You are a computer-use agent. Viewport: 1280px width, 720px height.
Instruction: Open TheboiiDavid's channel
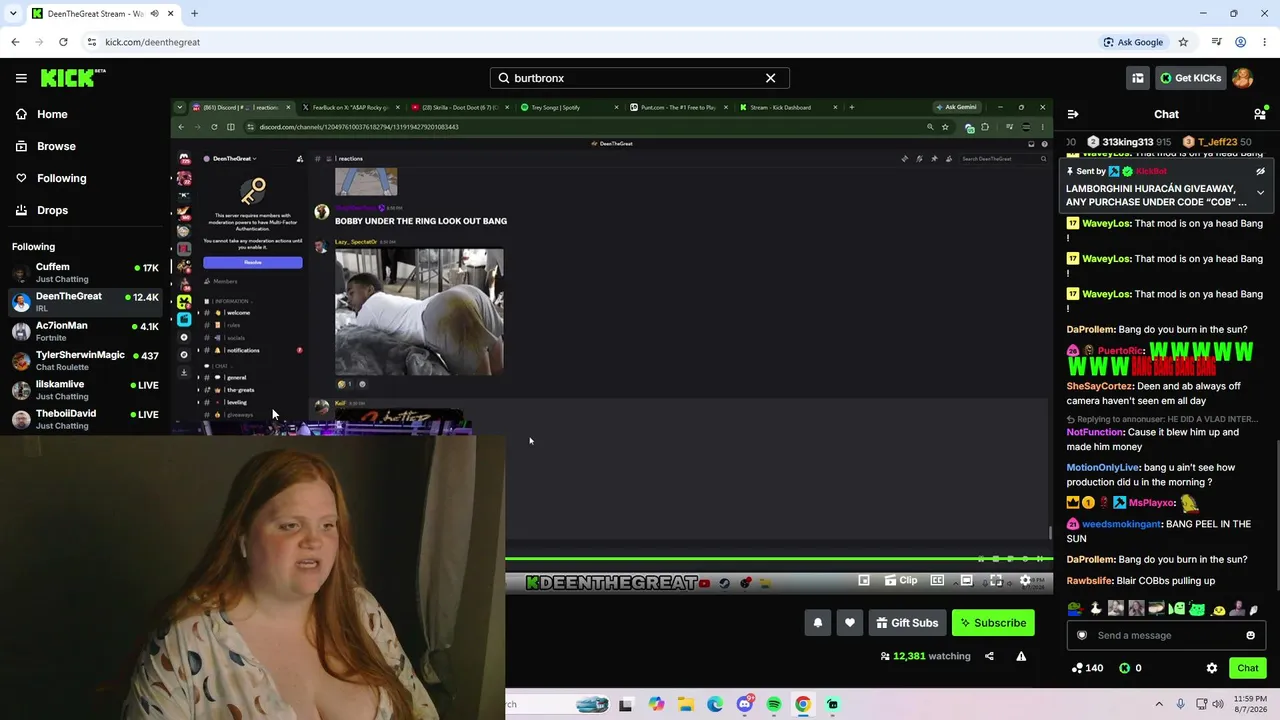pos(85,418)
